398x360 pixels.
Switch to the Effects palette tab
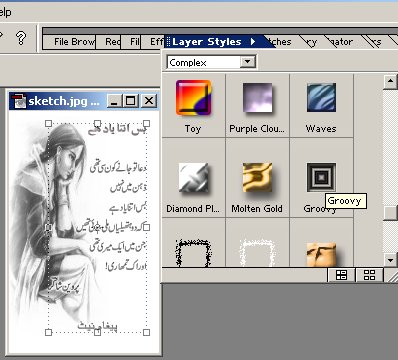(156, 42)
